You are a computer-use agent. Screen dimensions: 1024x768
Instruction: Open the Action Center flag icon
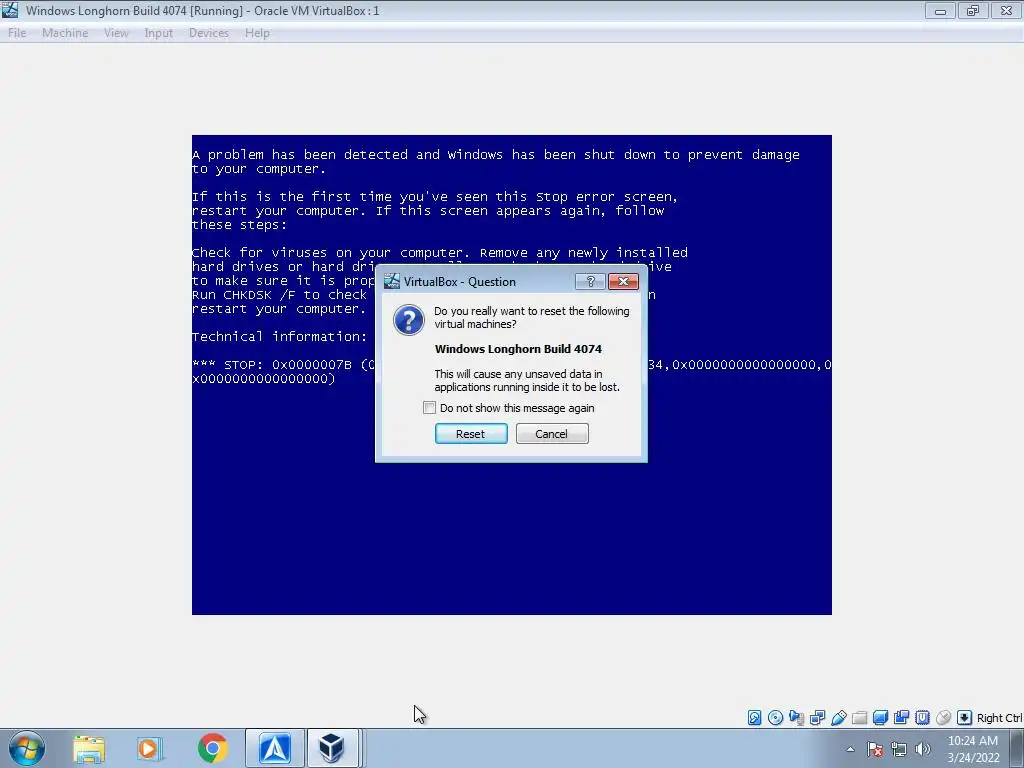pyautogui.click(x=875, y=749)
